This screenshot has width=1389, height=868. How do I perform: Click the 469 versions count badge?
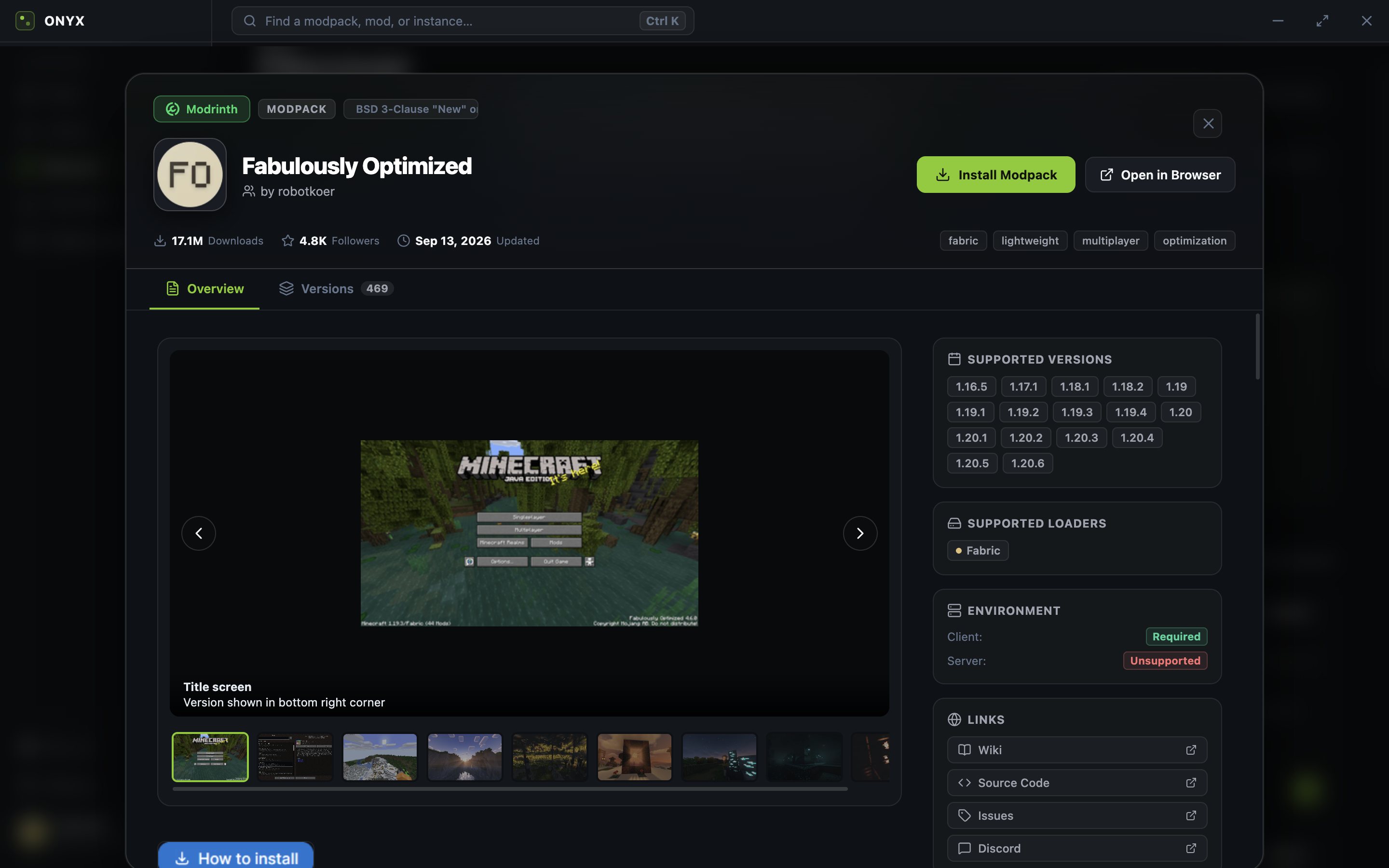click(x=377, y=288)
